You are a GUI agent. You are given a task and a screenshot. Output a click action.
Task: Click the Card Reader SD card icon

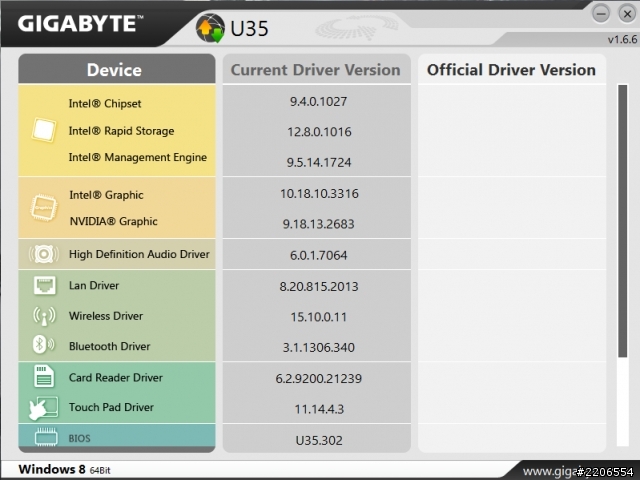tap(44, 376)
